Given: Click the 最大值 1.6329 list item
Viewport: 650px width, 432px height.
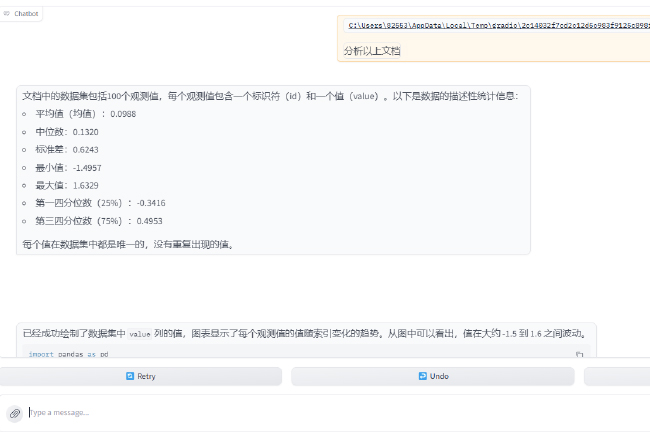Looking at the screenshot, I should (67, 185).
